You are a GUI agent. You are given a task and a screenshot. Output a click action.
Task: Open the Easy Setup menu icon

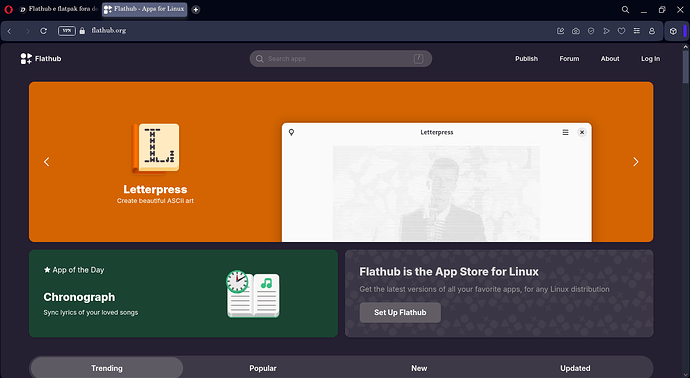(637, 31)
